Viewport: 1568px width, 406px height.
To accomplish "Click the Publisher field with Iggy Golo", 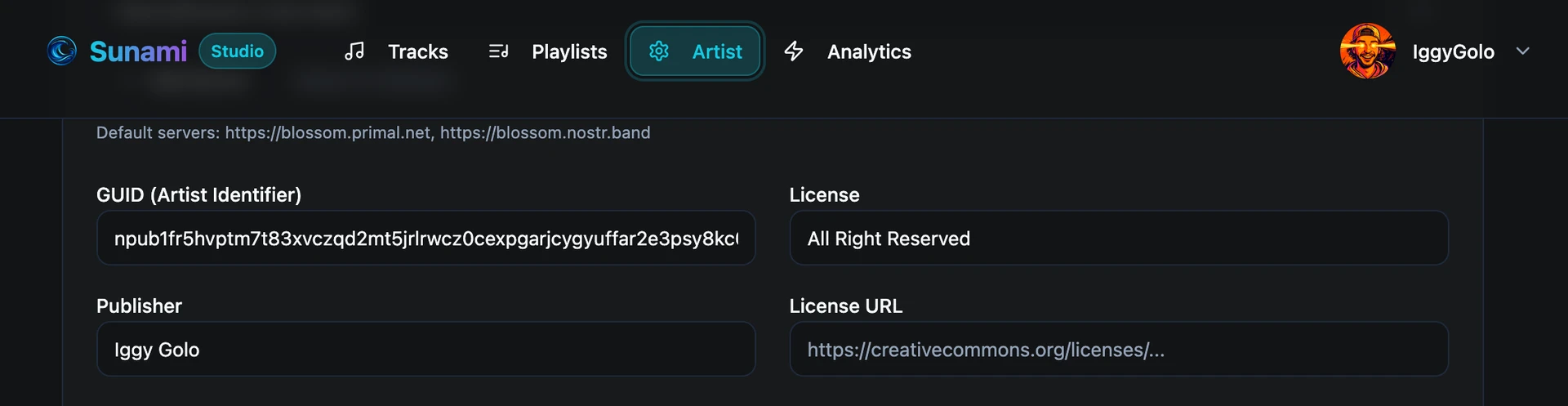I will 425,350.
